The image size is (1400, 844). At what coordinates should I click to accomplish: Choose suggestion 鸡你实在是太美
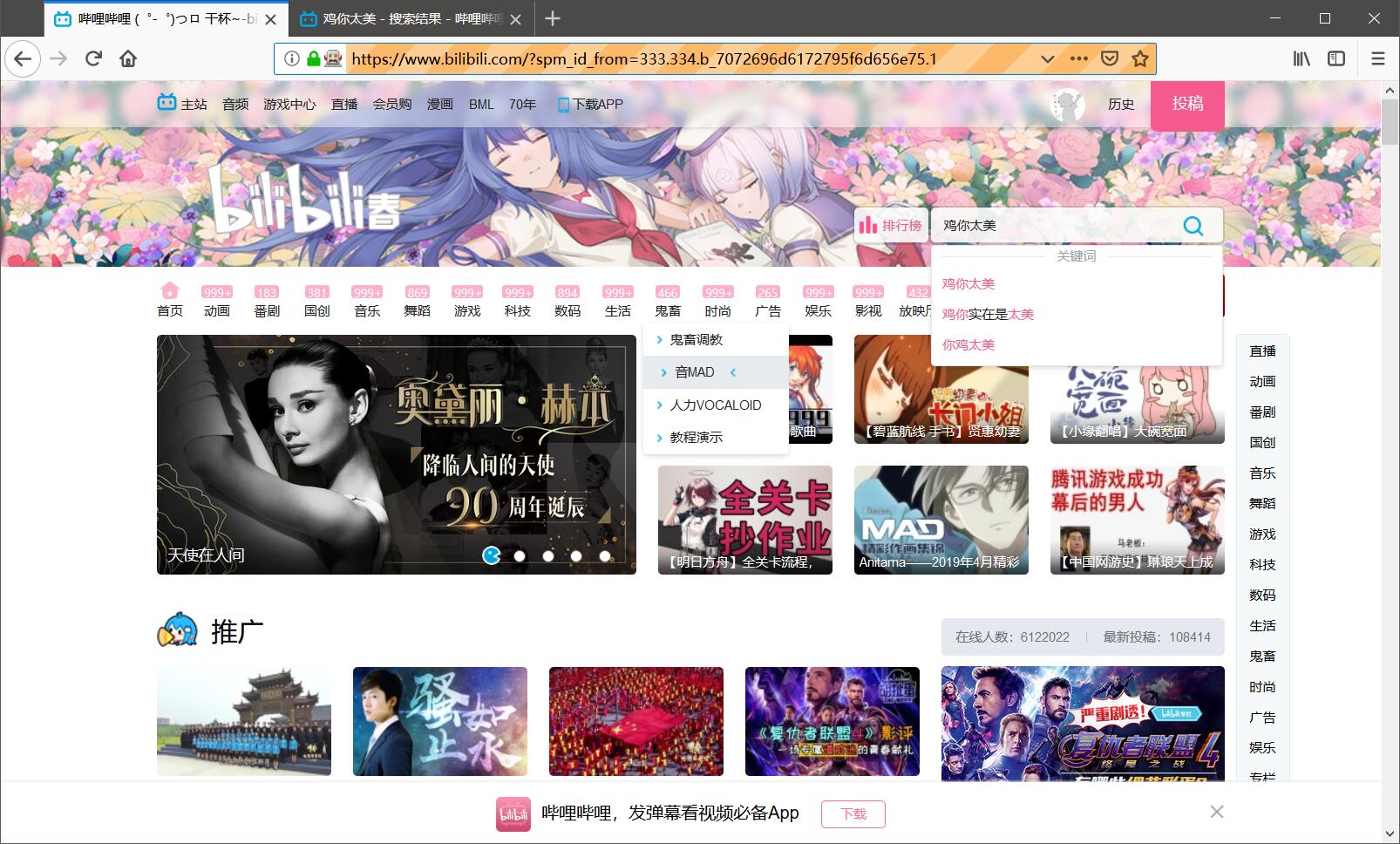pyautogui.click(x=988, y=314)
